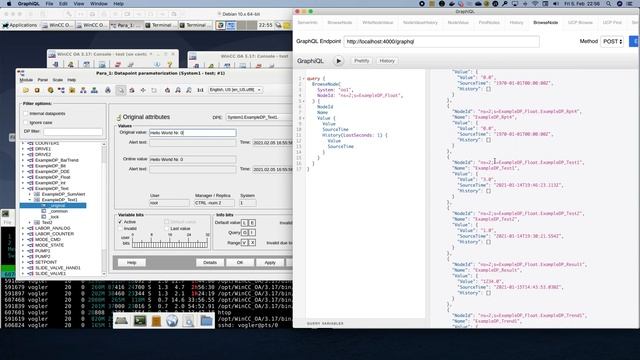Screen dimensions: 640x360
Task: Select the SLIDE_VALVE_HAND1 tree item
Action: (x=58, y=268)
